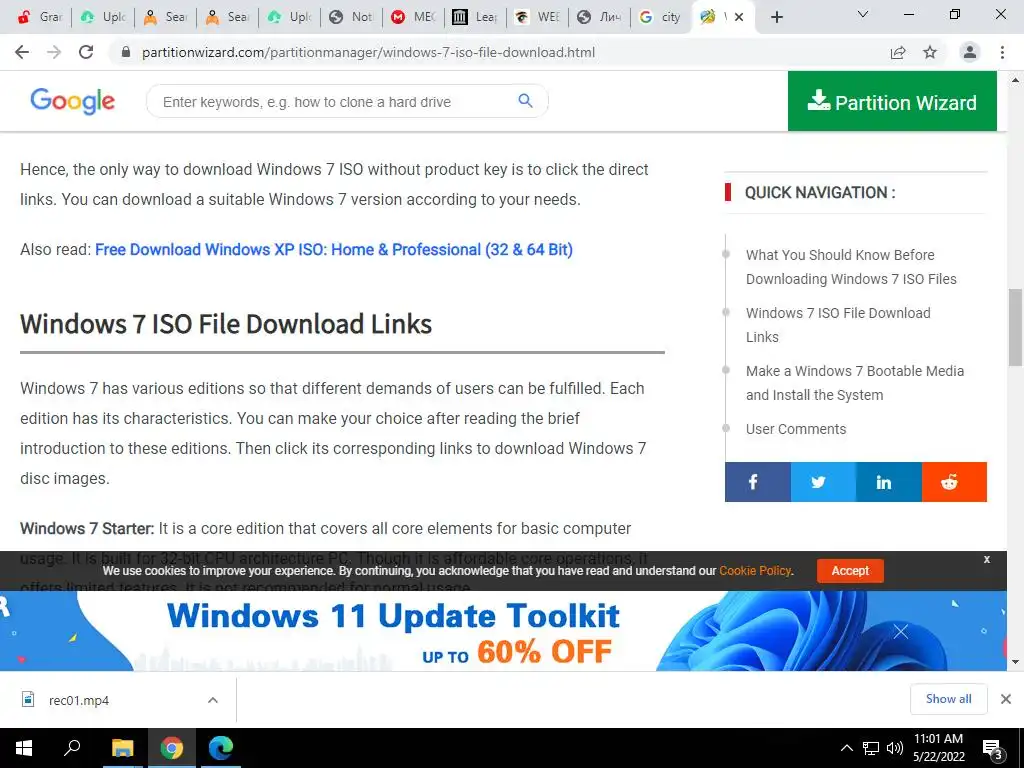Open the Windows Start menu
1024x768 pixels.
click(x=24, y=748)
